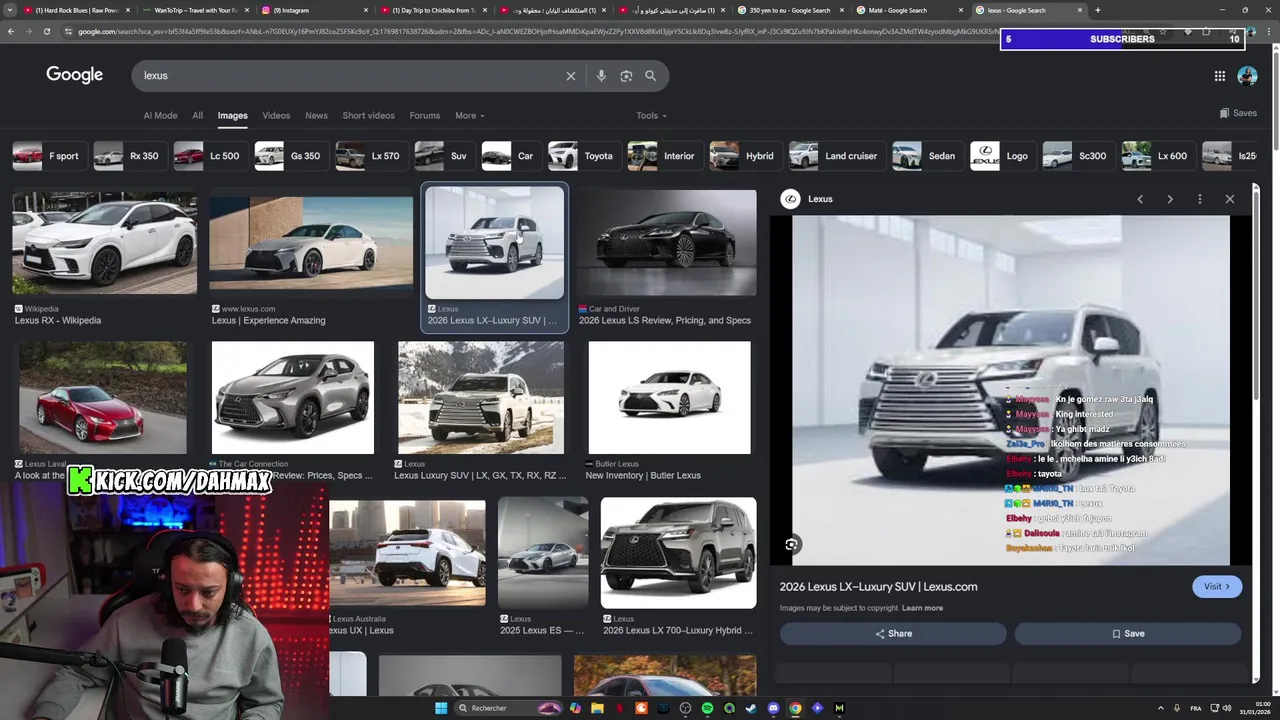Open Windows Start menu
This screenshot has width=1280, height=720.
pos(441,708)
